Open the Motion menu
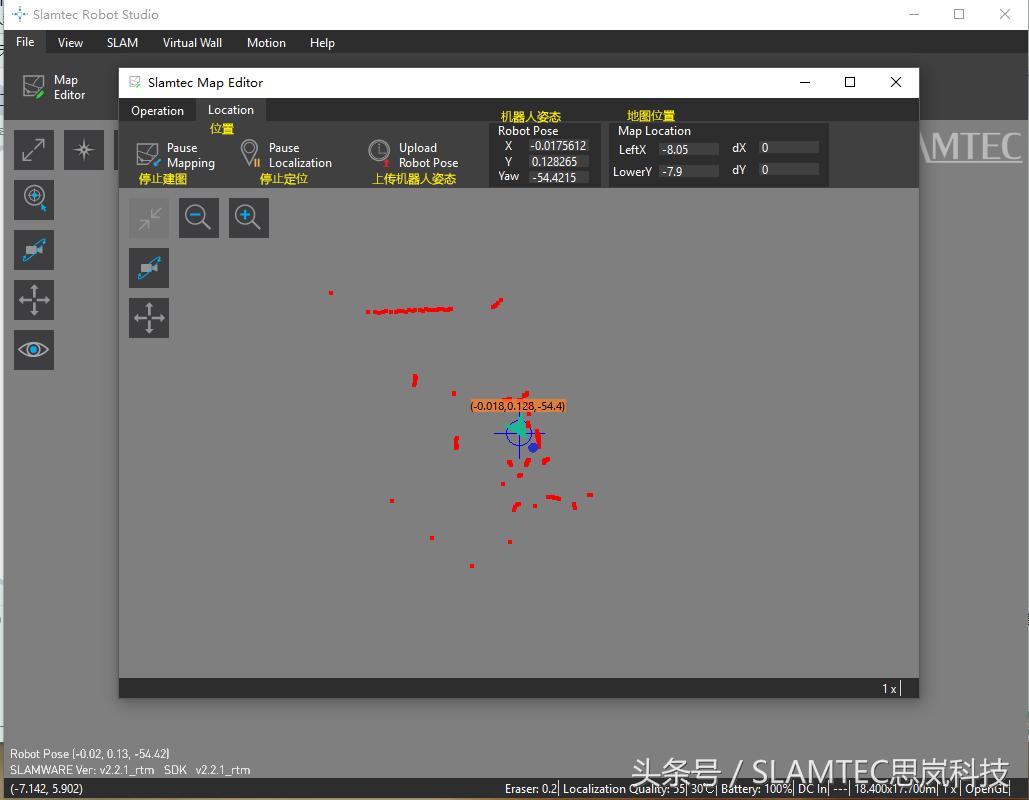 266,43
